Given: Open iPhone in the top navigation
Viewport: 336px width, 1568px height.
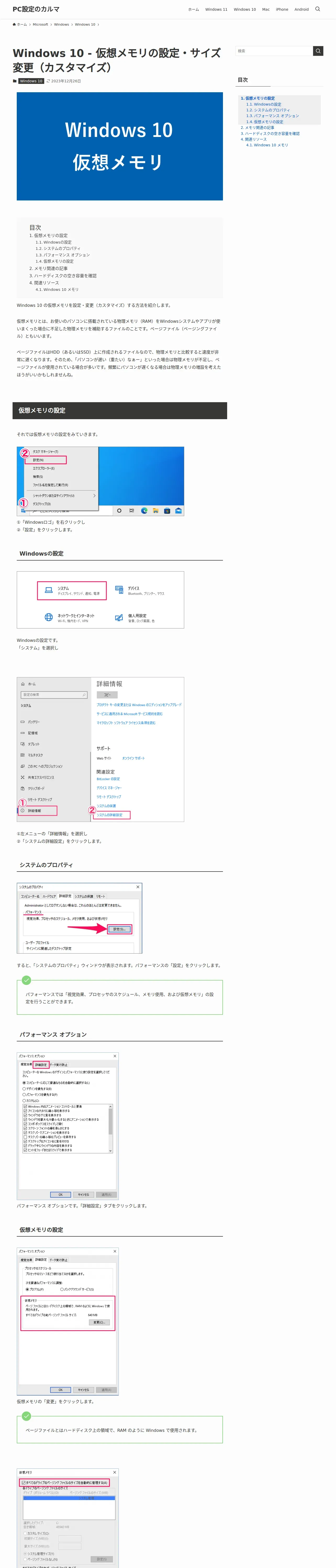Looking at the screenshot, I should point(282,9).
